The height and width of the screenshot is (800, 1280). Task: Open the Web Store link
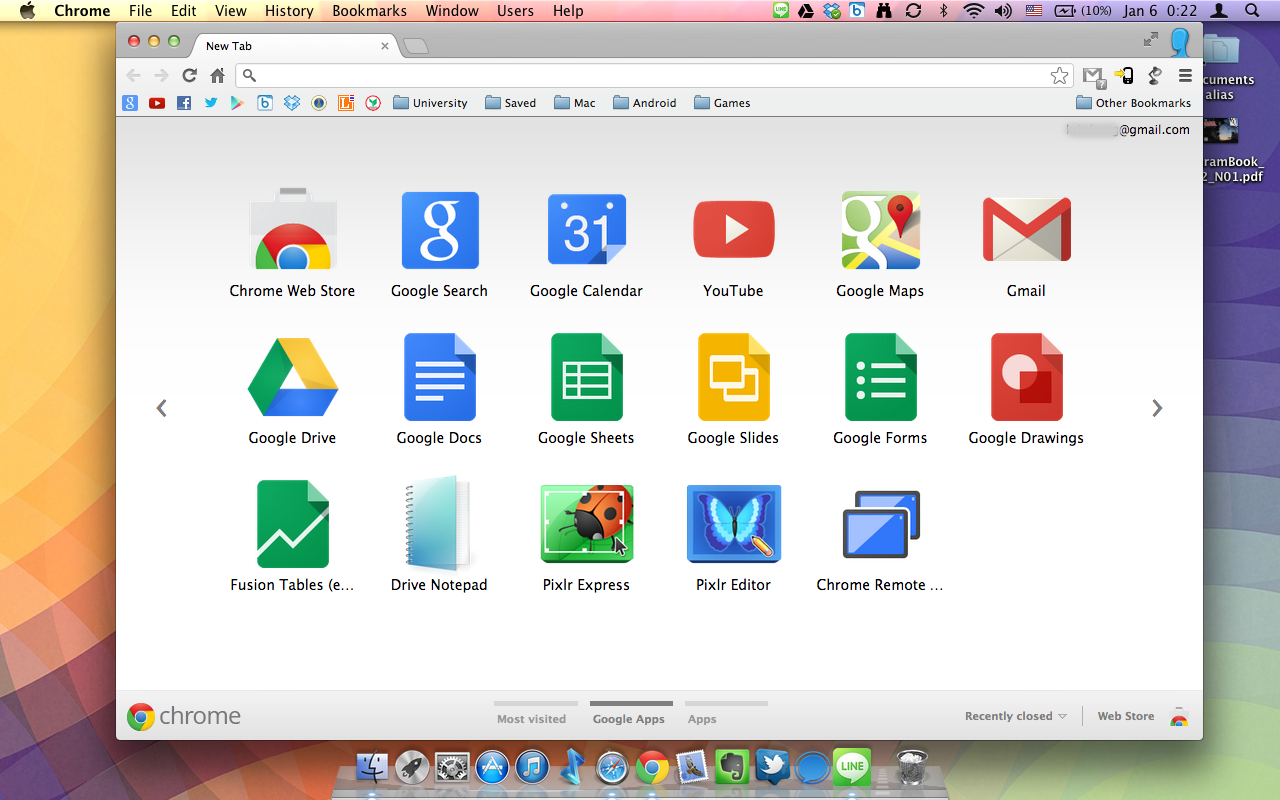pos(1126,716)
